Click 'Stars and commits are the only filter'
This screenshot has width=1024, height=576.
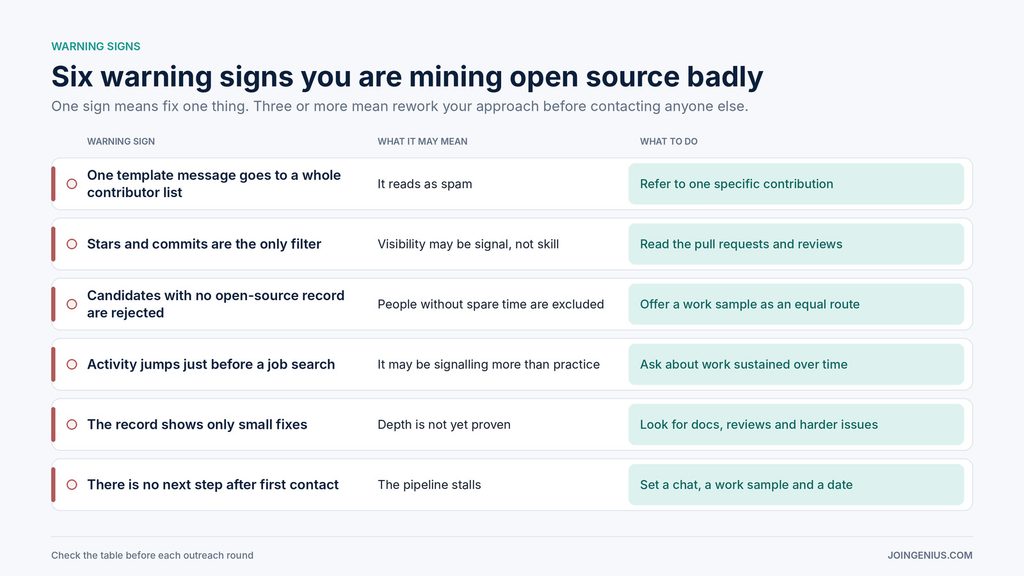(204, 244)
